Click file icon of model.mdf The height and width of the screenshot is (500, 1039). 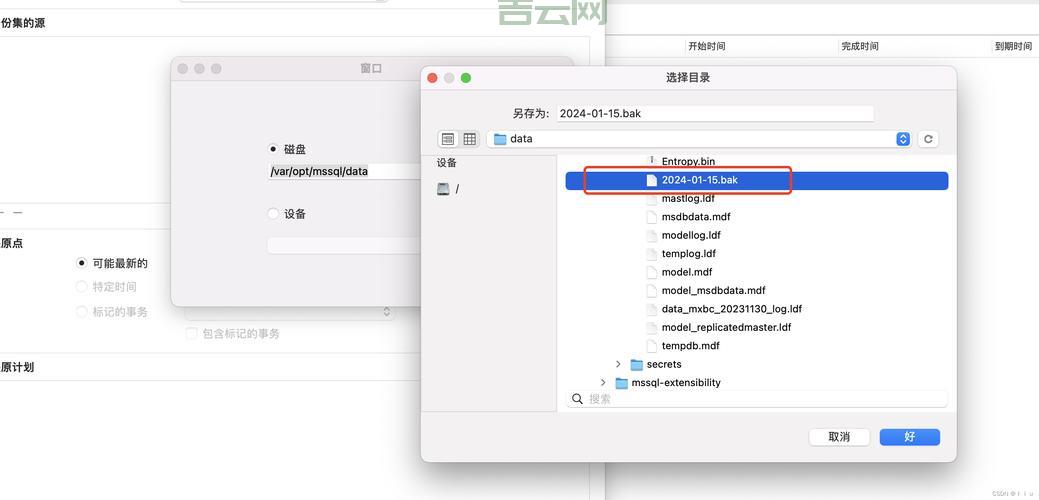(652, 272)
